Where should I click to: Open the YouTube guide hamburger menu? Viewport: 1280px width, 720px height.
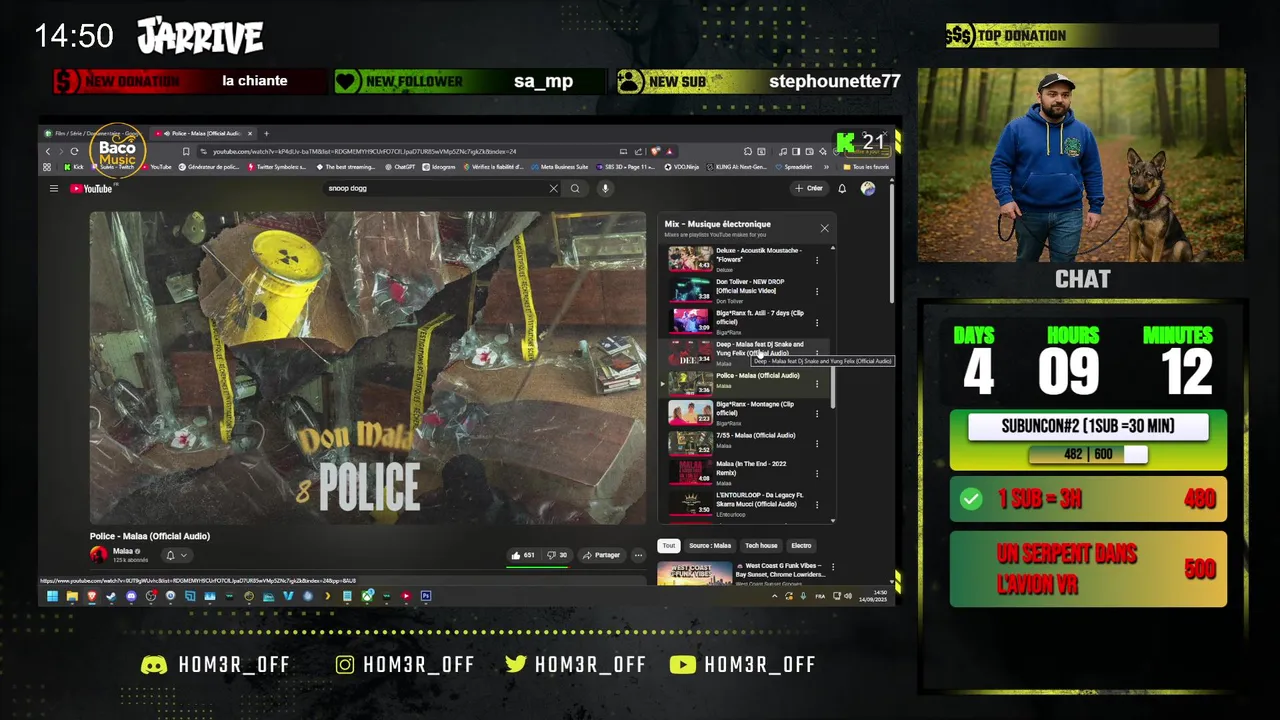tap(54, 188)
